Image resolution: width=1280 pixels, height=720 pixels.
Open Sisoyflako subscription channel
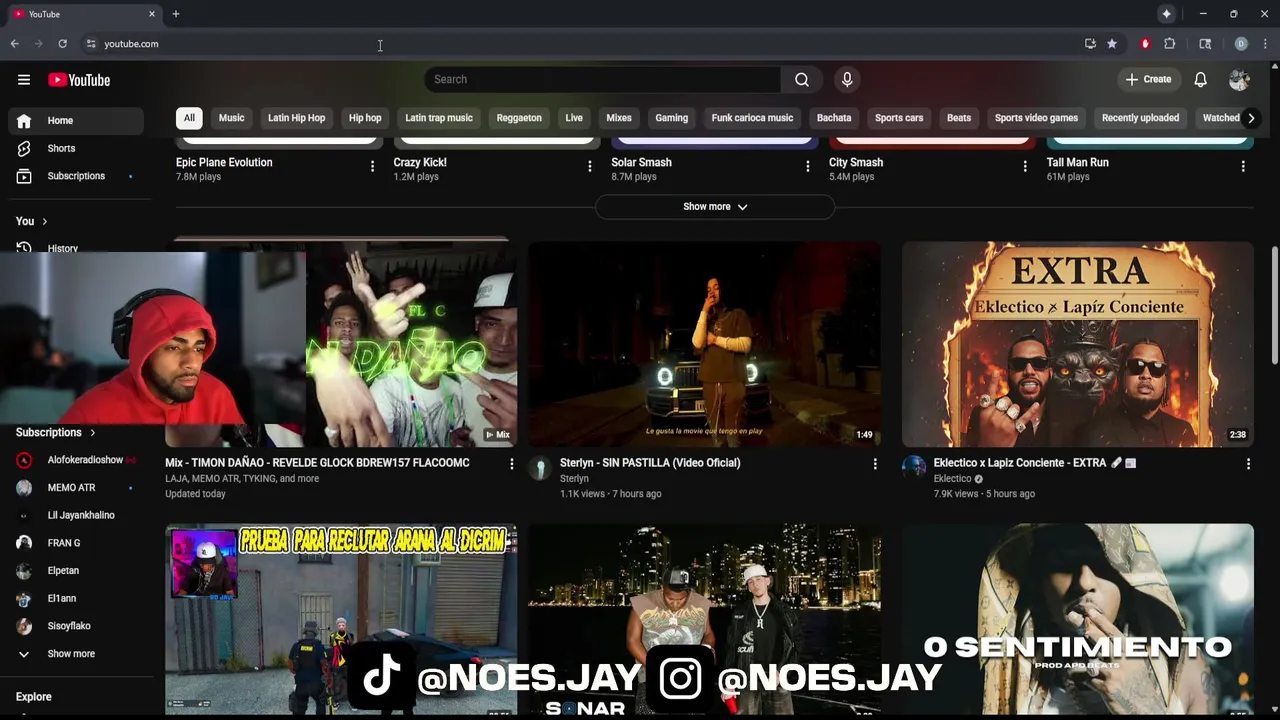(76, 626)
